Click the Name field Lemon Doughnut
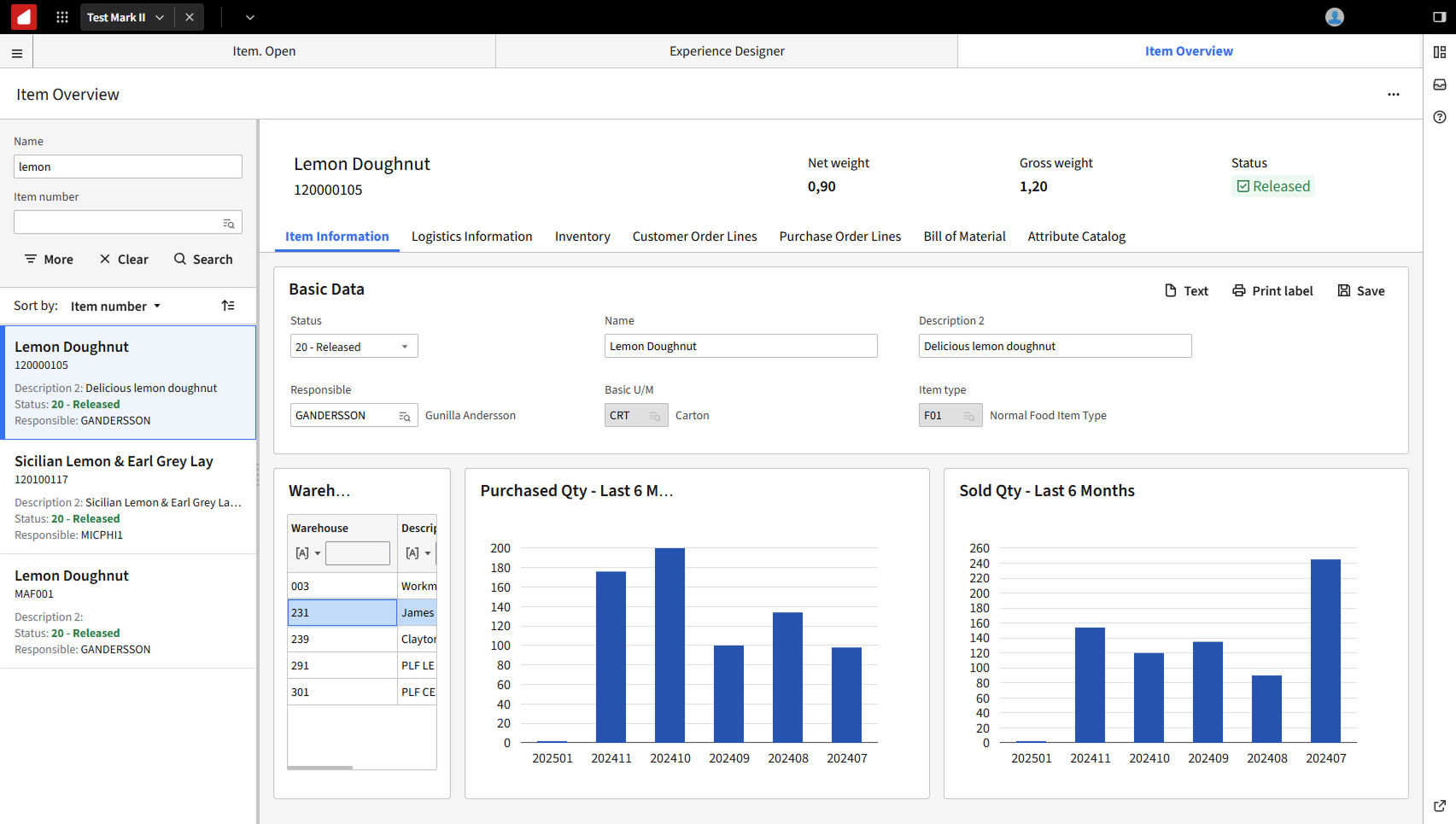The height and width of the screenshot is (824, 1456). (741, 346)
